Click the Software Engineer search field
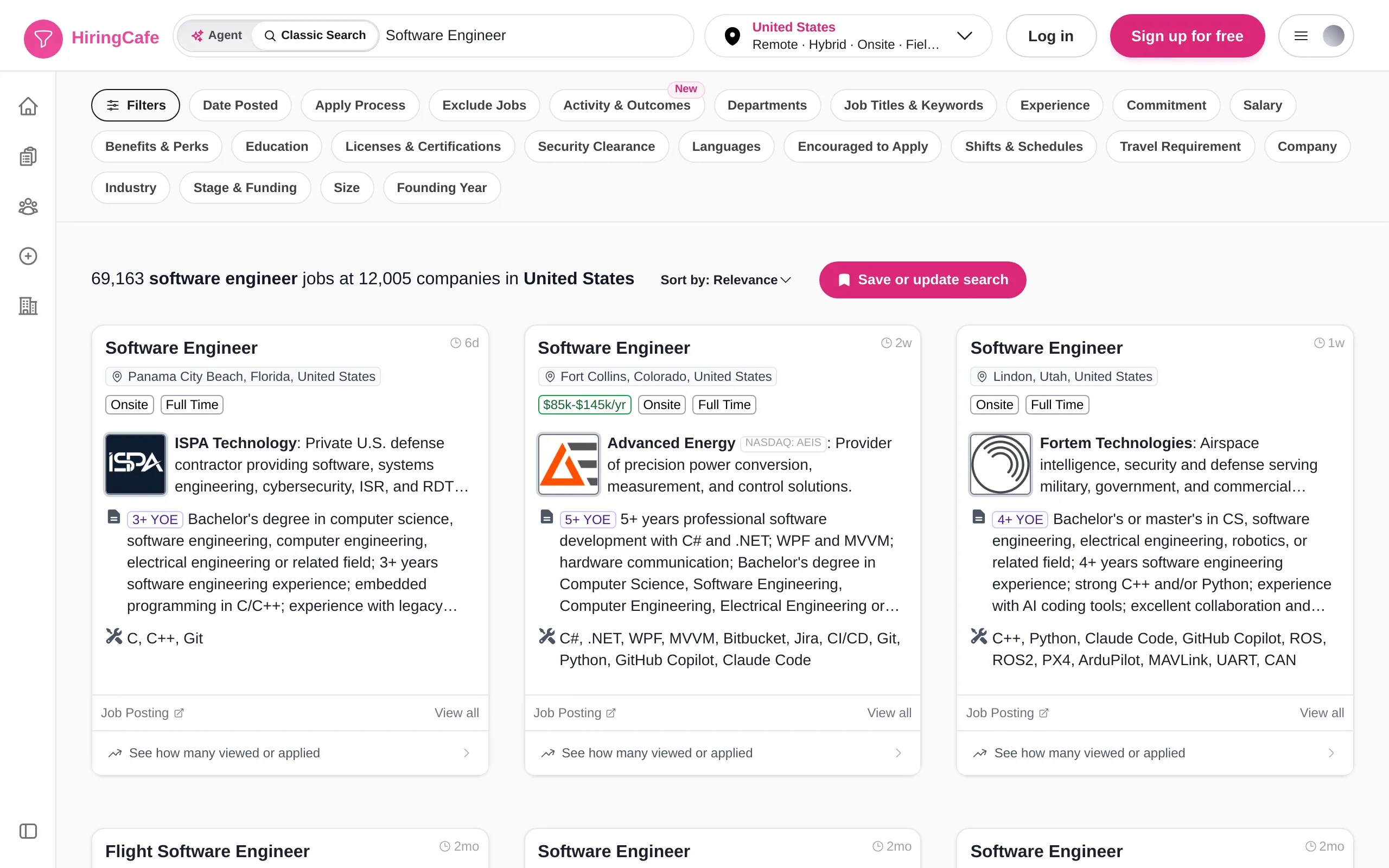1389x868 pixels. (x=534, y=36)
